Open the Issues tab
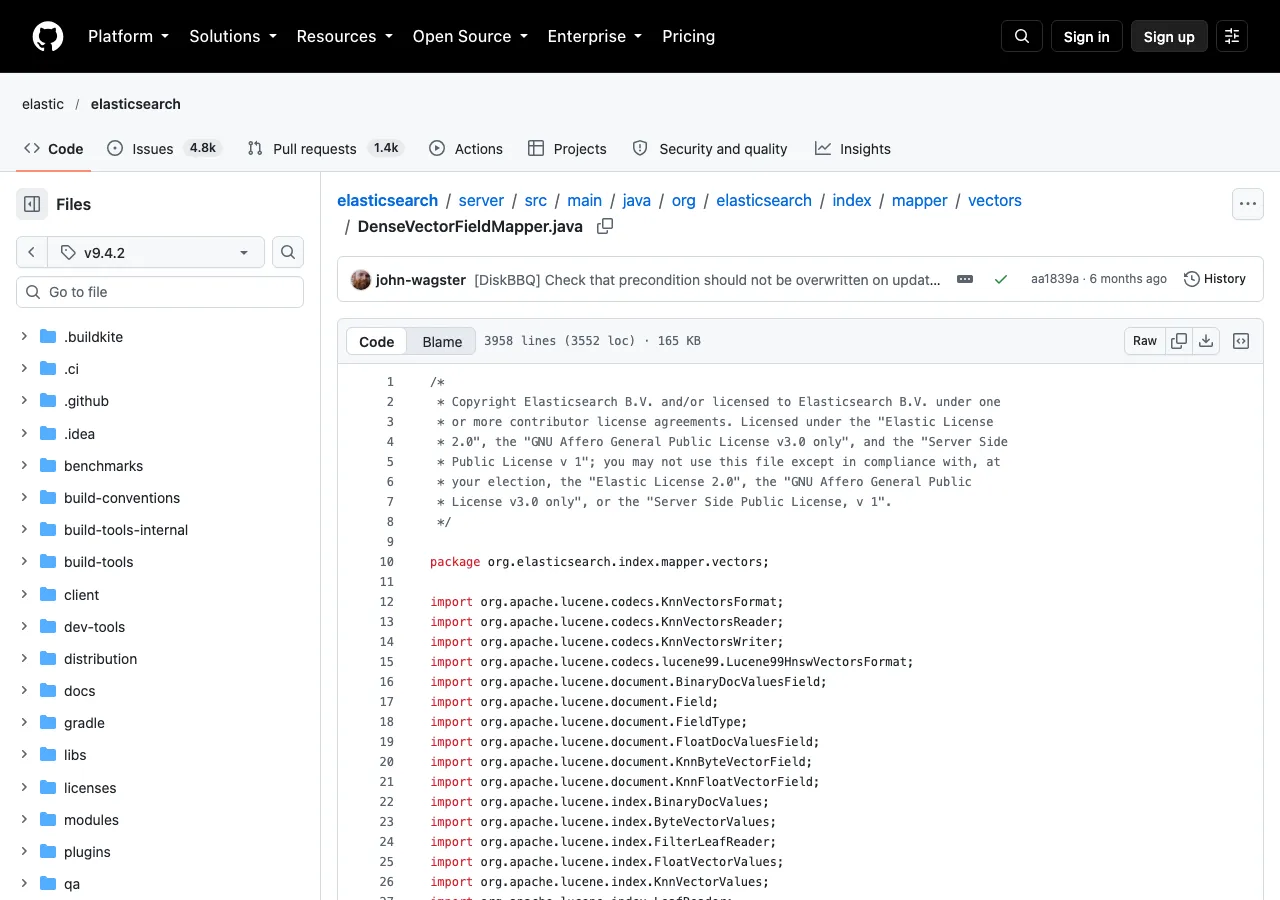1280x900 pixels. [164, 148]
